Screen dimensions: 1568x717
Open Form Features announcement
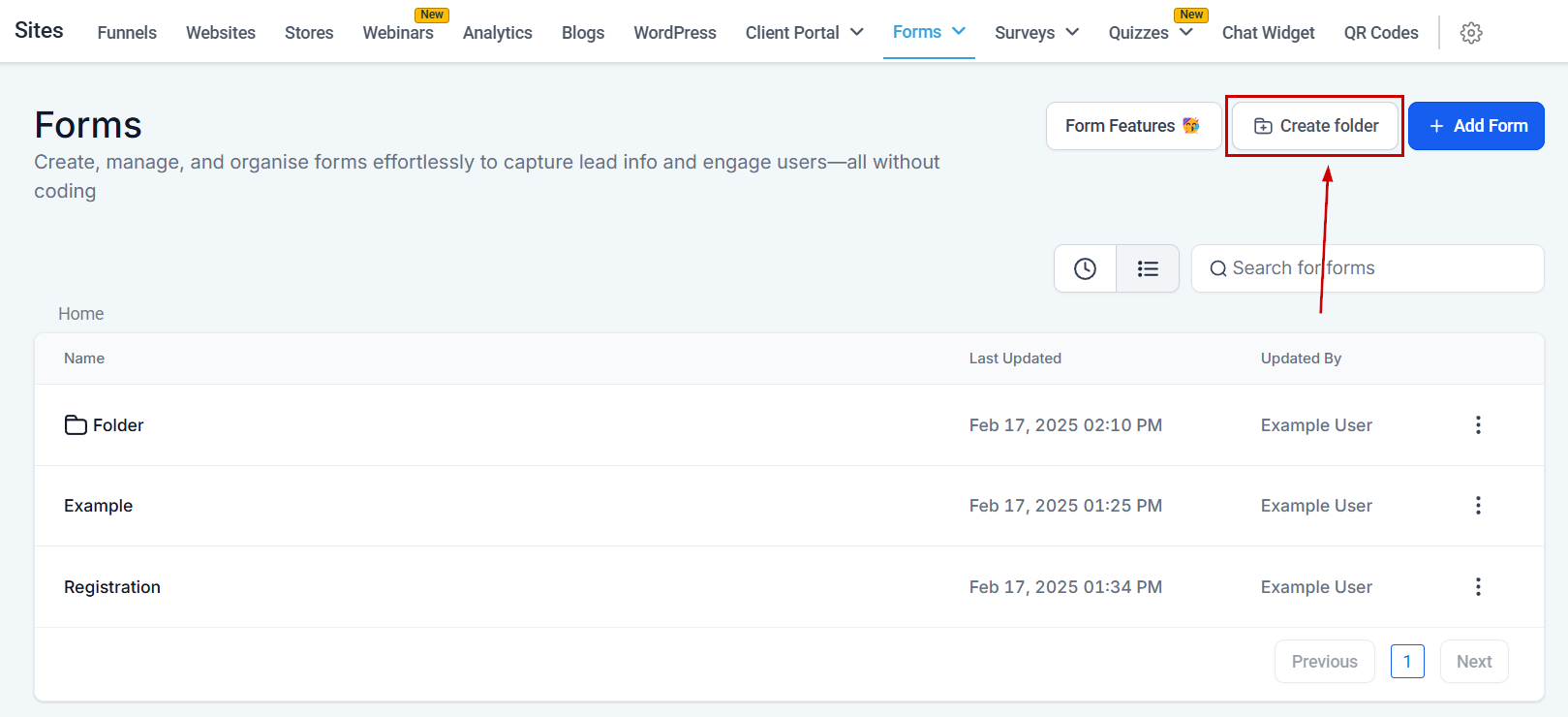pyautogui.click(x=1132, y=126)
